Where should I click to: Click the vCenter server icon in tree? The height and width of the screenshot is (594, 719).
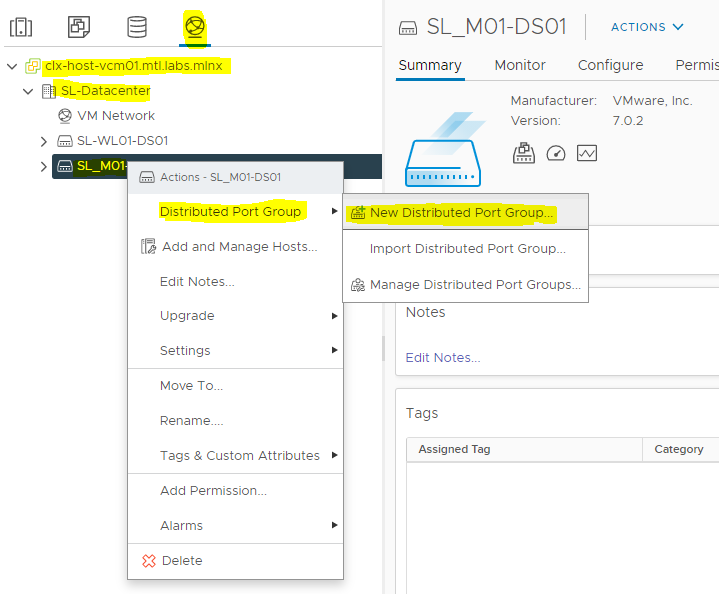pos(33,66)
